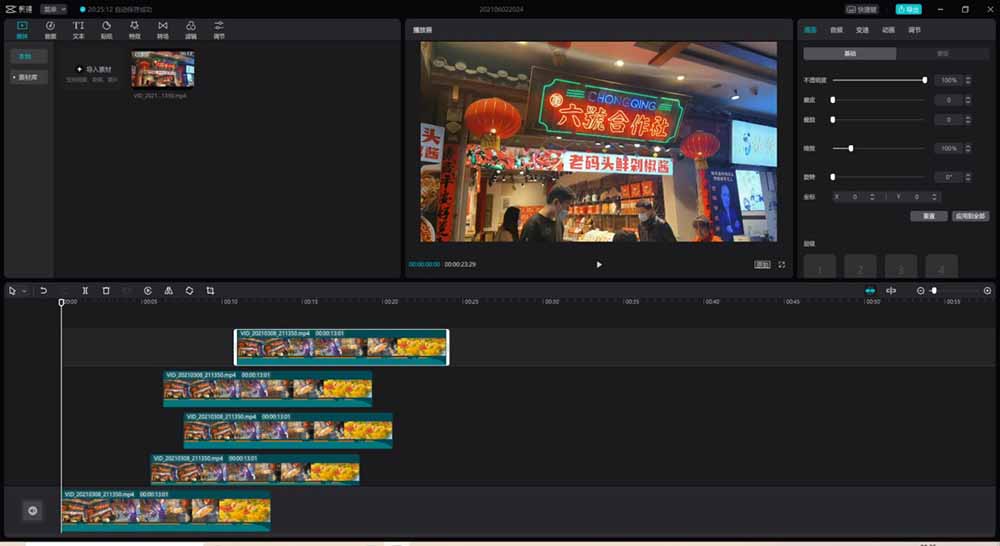Click the Import media (导入素材) button

coord(92,70)
